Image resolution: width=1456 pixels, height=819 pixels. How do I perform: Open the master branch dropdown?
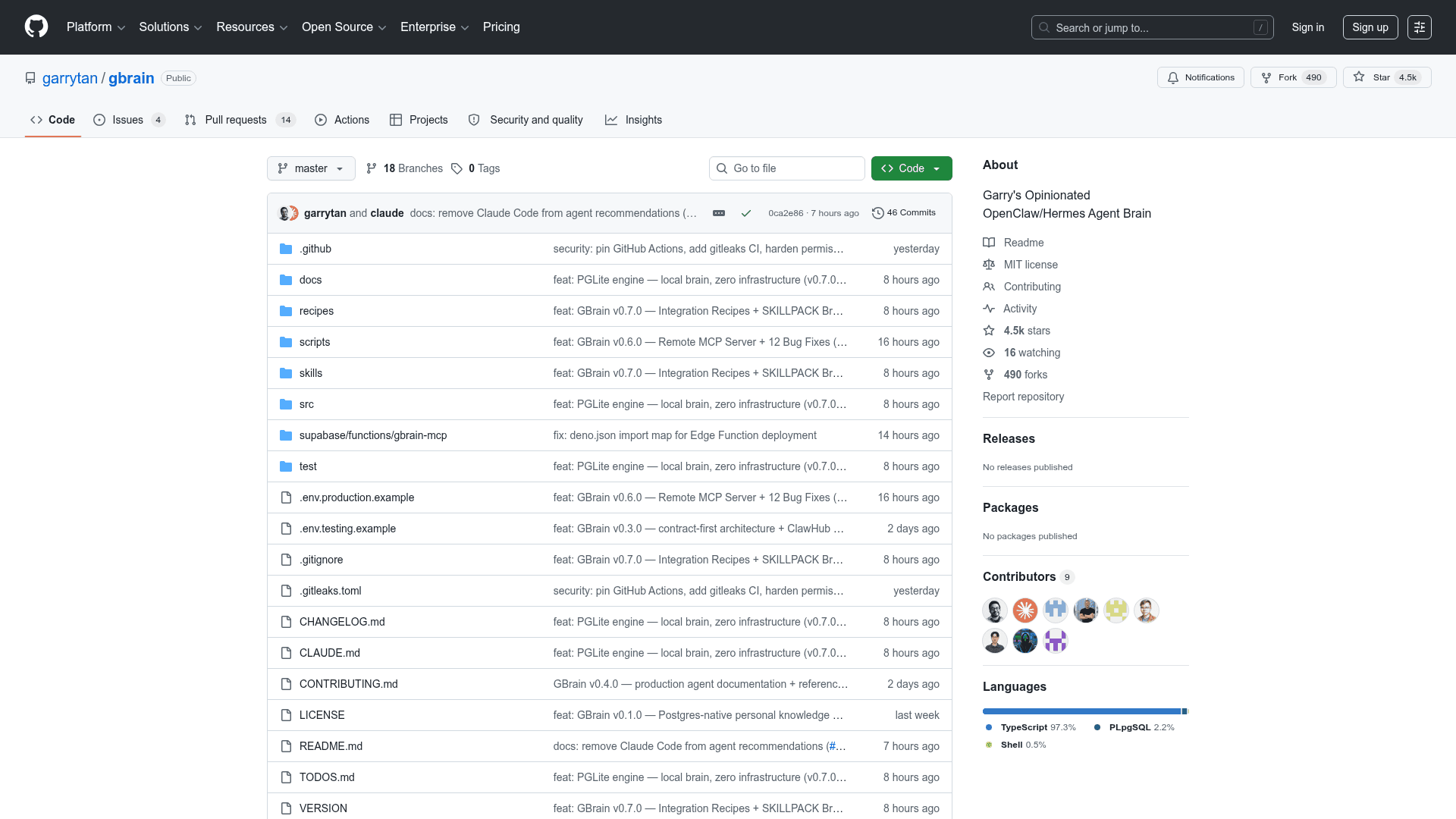click(310, 168)
